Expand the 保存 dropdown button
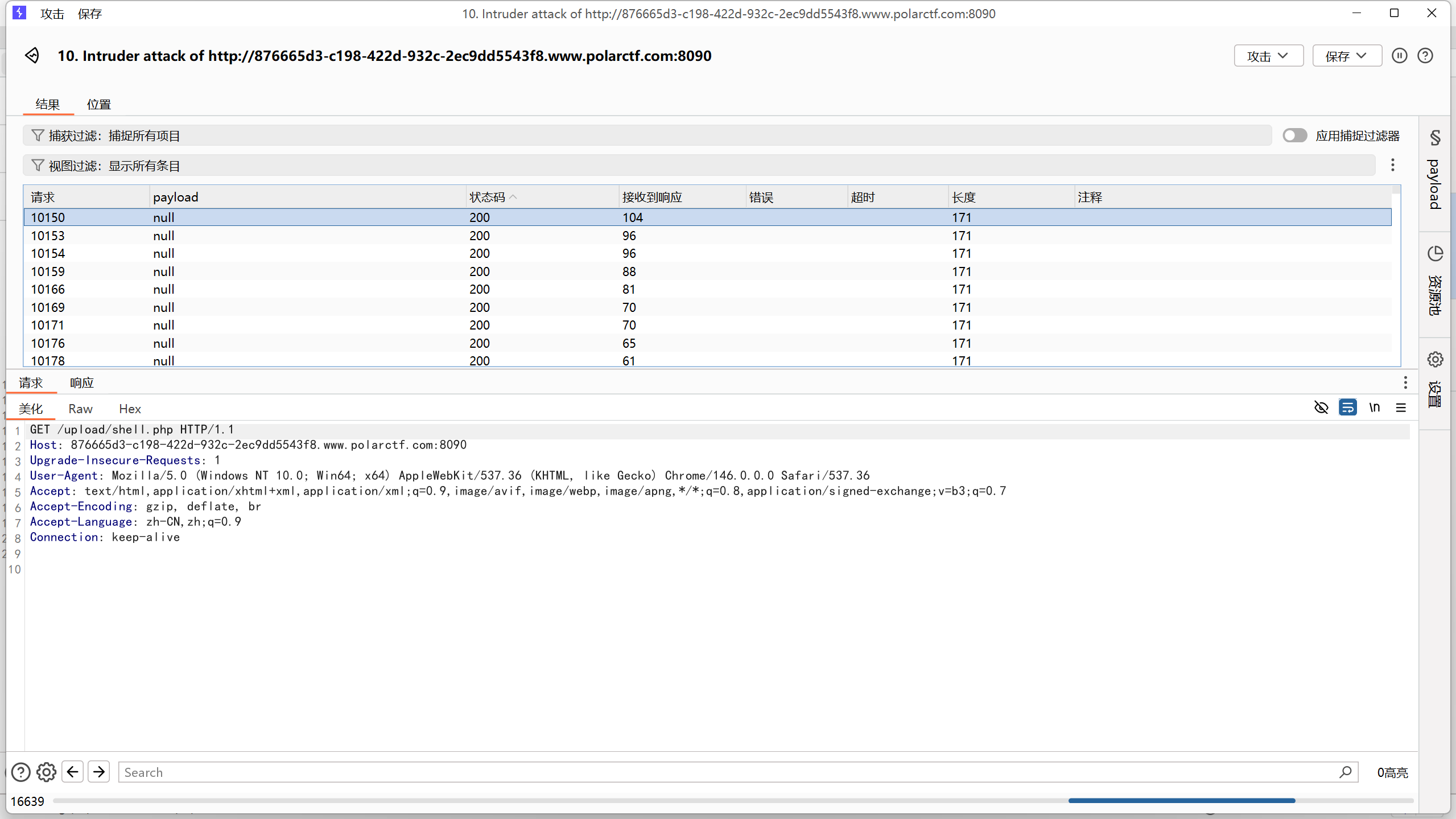 pyautogui.click(x=1347, y=56)
